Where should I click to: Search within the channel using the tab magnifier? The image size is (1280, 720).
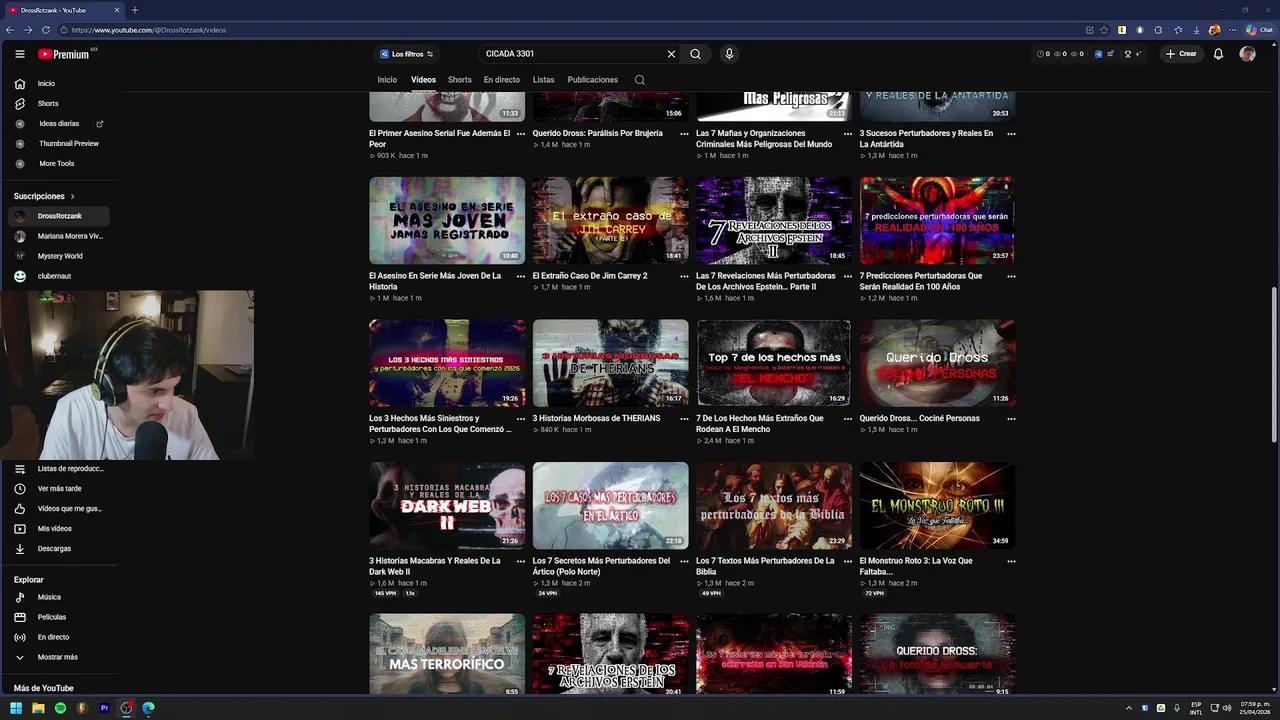click(x=640, y=80)
